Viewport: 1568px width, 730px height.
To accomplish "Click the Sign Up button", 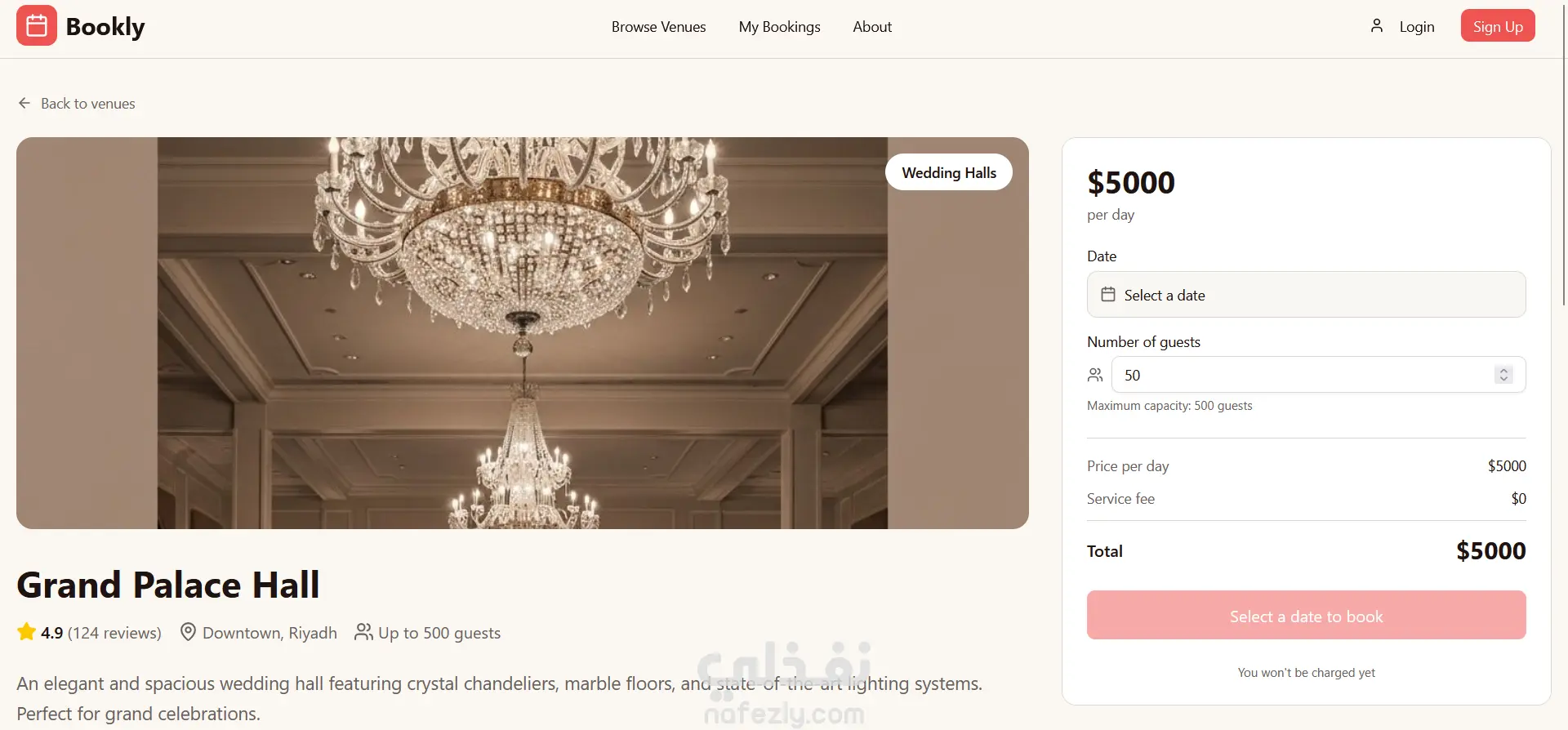I will click(1498, 26).
